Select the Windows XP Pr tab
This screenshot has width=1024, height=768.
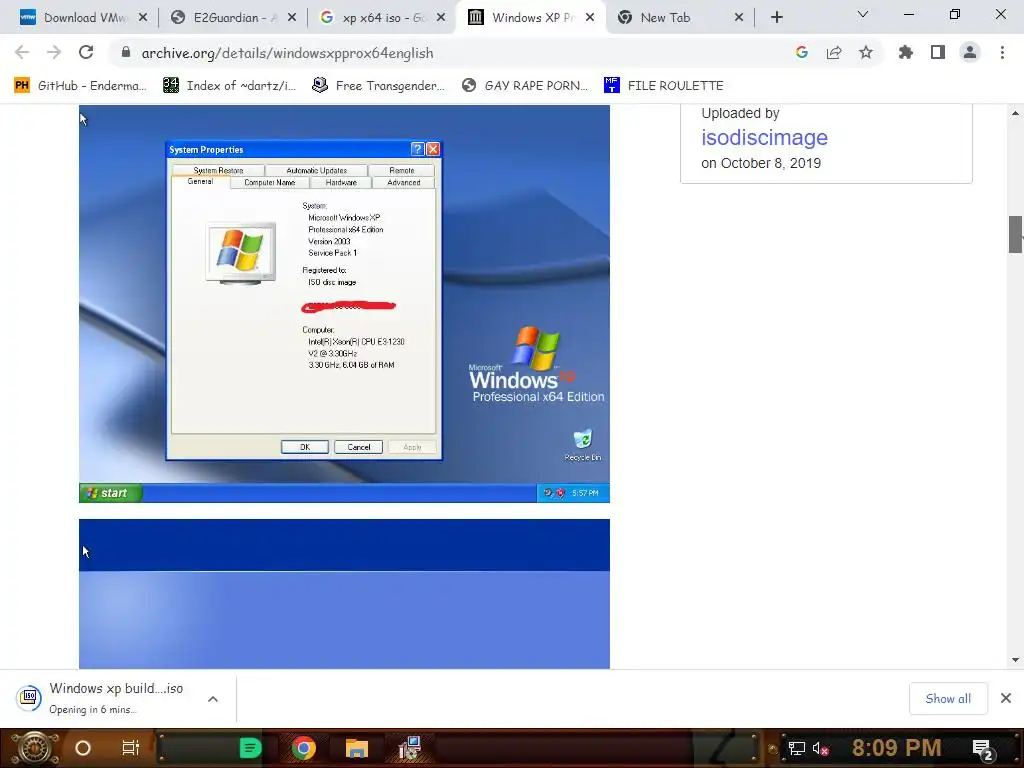[530, 18]
